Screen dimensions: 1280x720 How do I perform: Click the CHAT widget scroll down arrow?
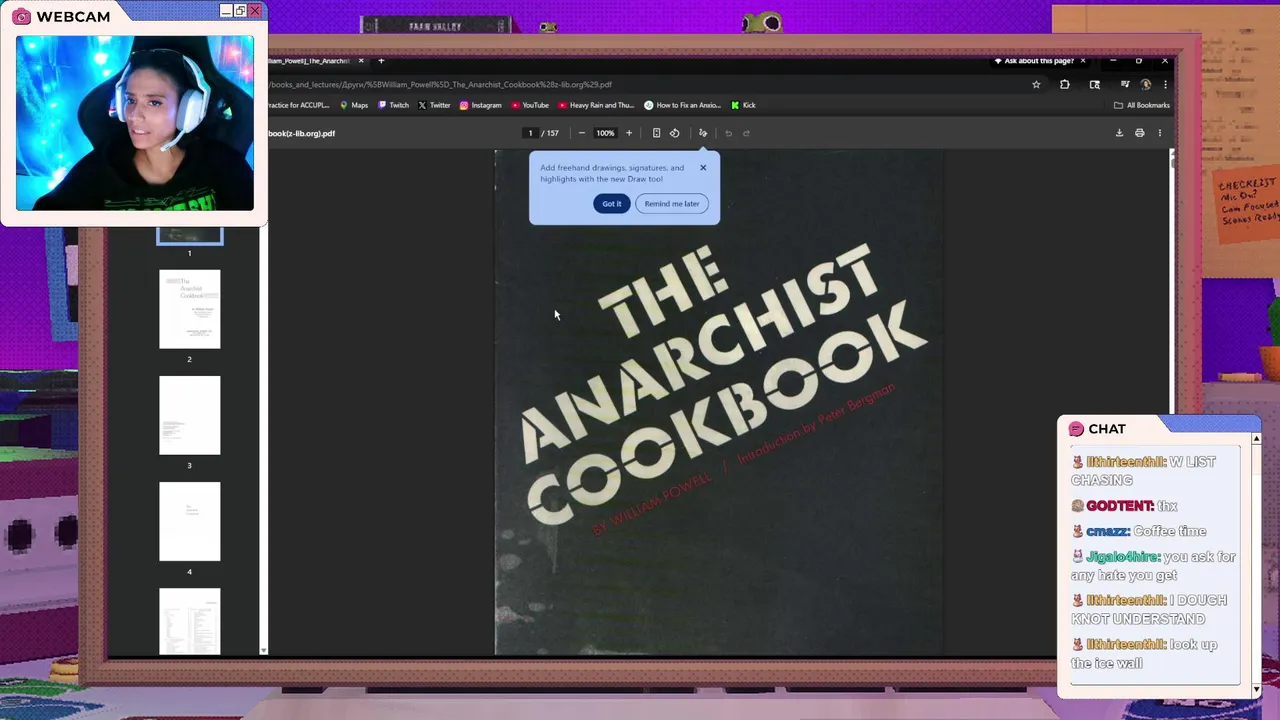click(x=1256, y=689)
